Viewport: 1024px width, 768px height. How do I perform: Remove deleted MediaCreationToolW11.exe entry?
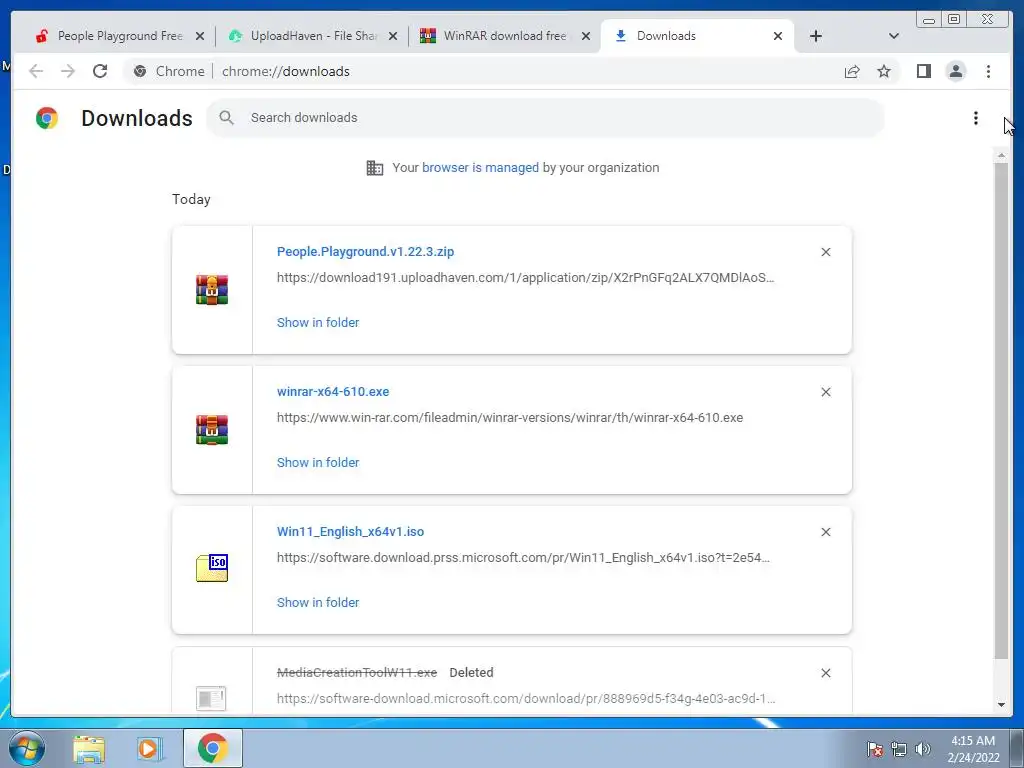[x=826, y=673]
